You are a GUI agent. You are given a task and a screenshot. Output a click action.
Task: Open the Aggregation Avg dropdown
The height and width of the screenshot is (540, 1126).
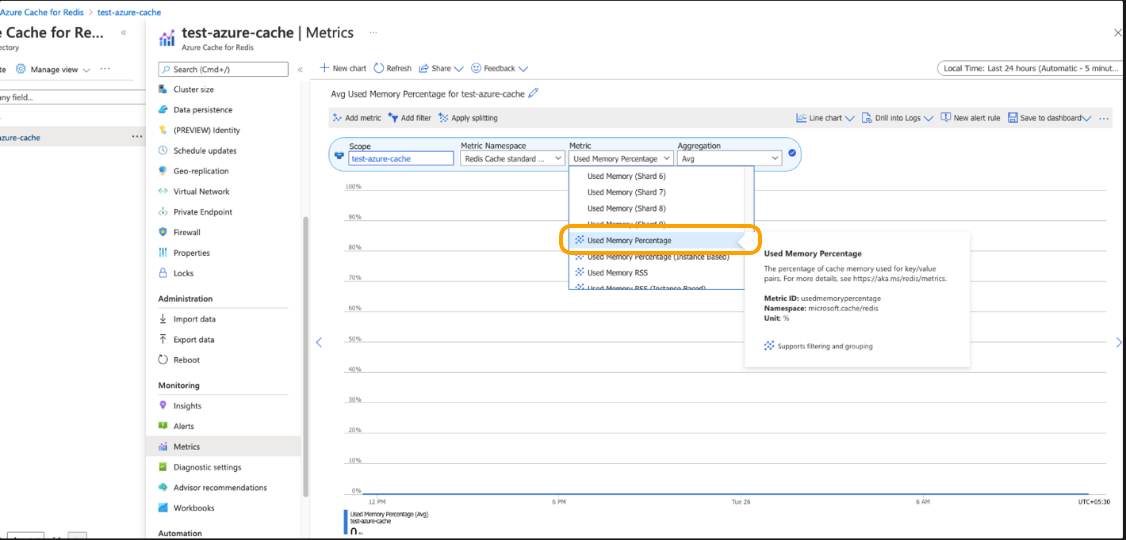point(730,159)
